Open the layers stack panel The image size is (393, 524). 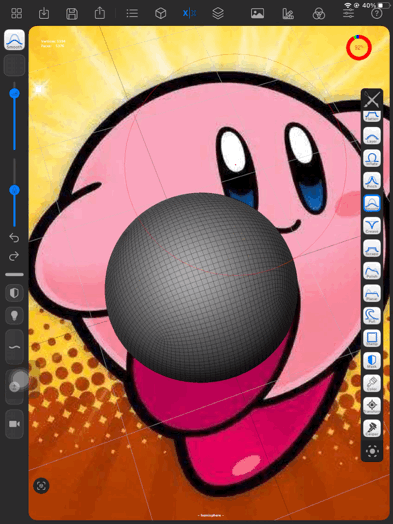218,13
